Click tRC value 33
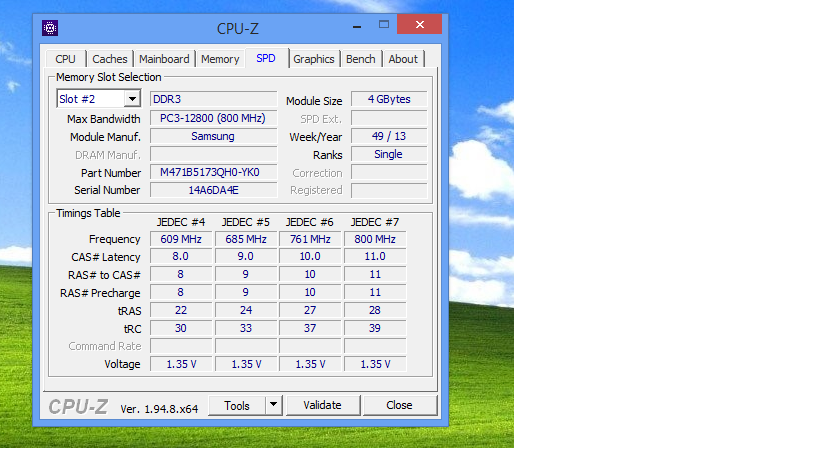The width and height of the screenshot is (819, 460). tap(246, 328)
